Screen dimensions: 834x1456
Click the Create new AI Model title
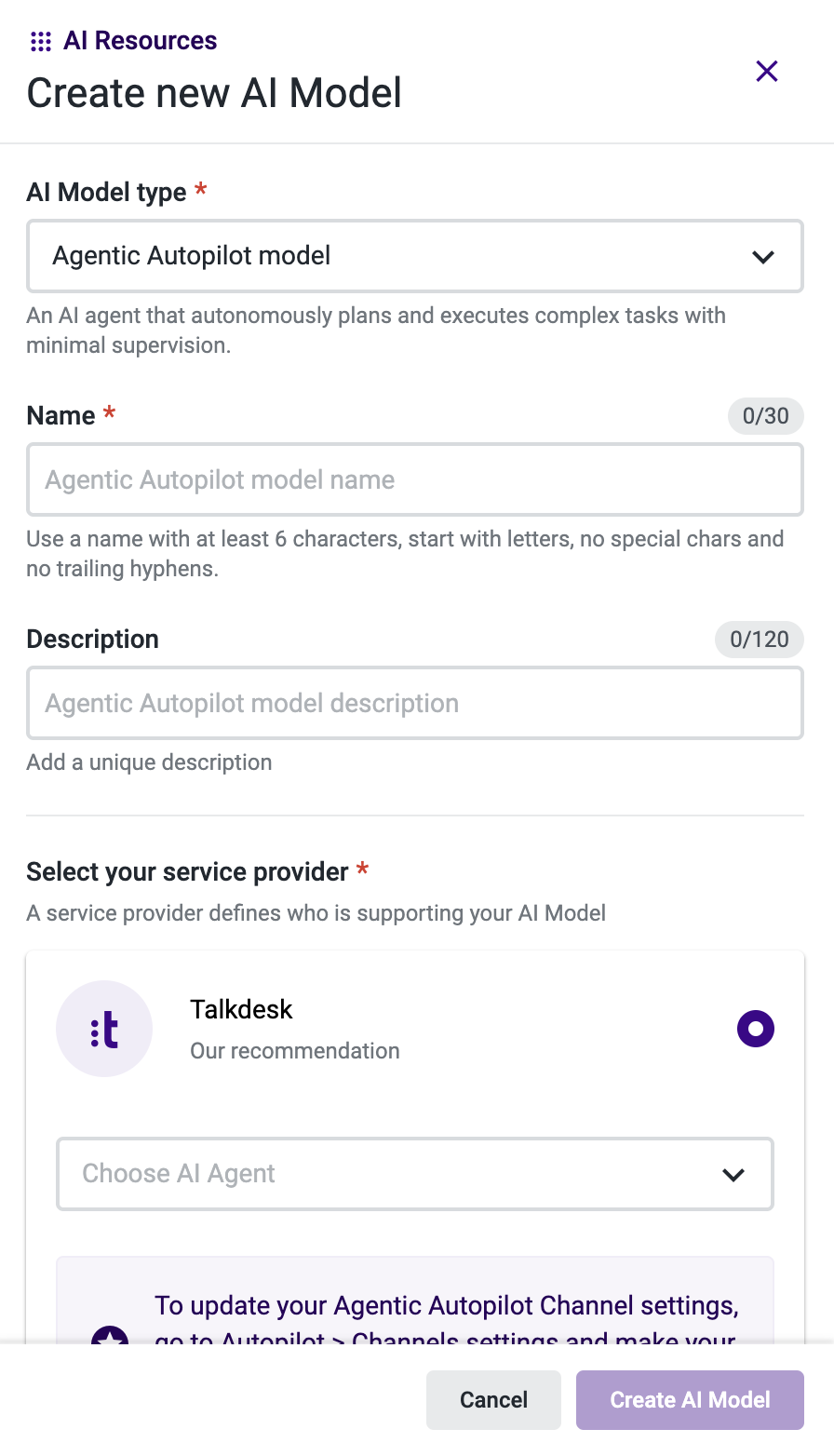(214, 92)
